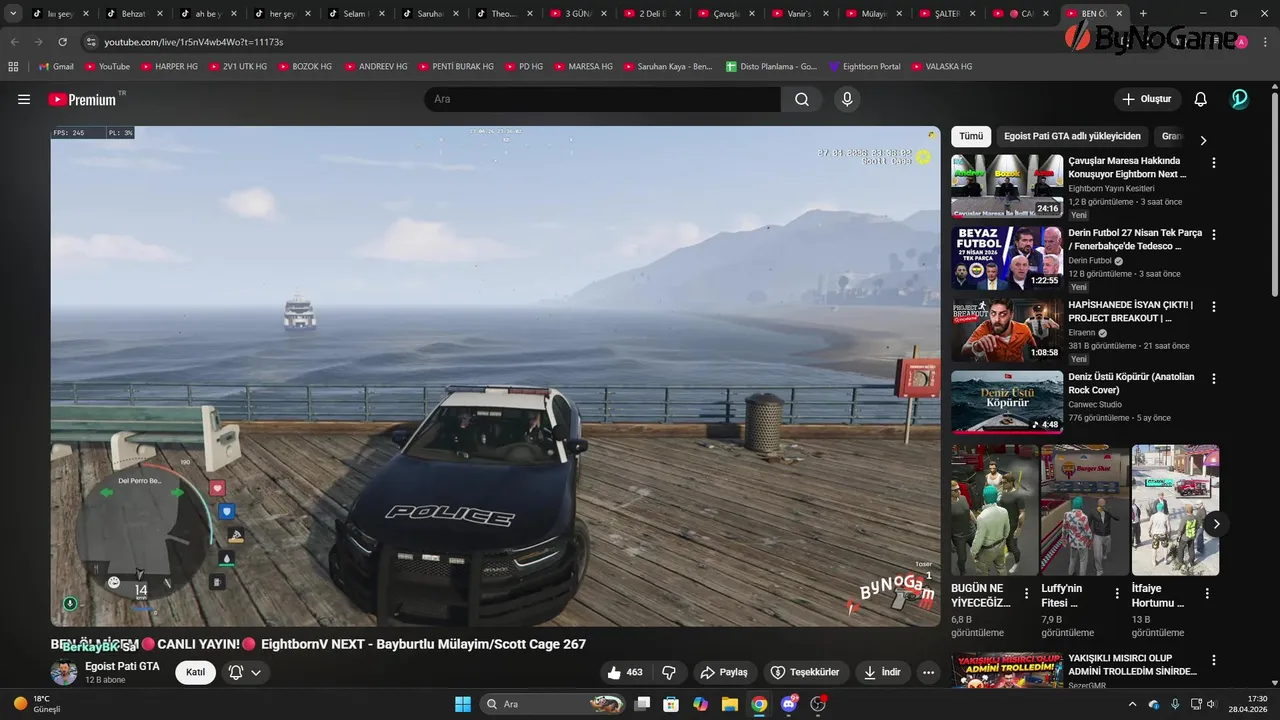Image resolution: width=1280 pixels, height=720 pixels.
Task: Click the Teşekkürler thanks button
Action: click(807, 672)
